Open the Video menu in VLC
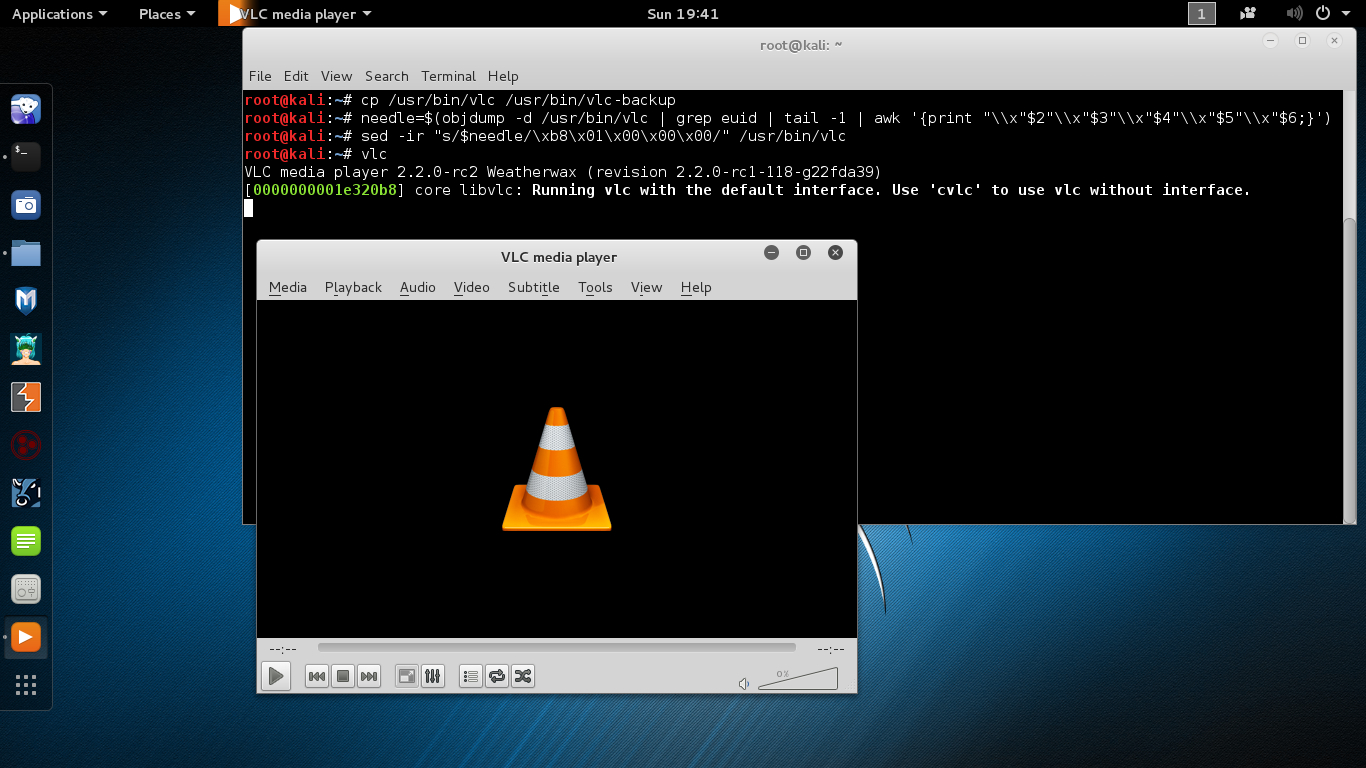1366x768 pixels. point(472,287)
